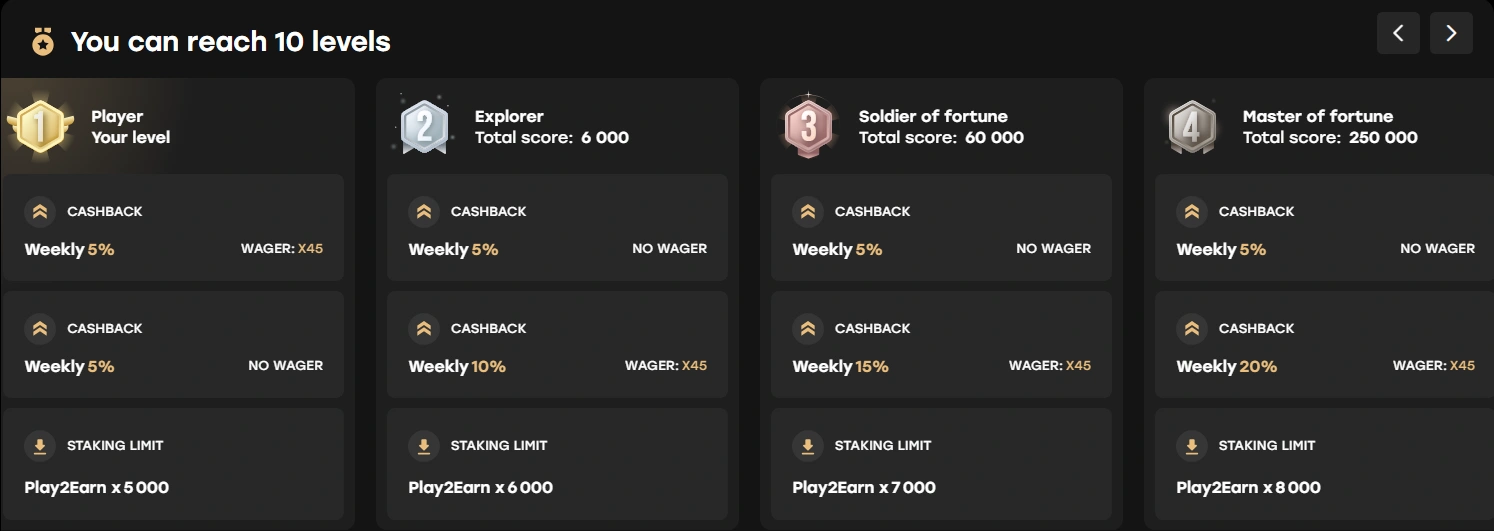Open Master of fortune's Weekly 20% cashback card

(1325, 345)
